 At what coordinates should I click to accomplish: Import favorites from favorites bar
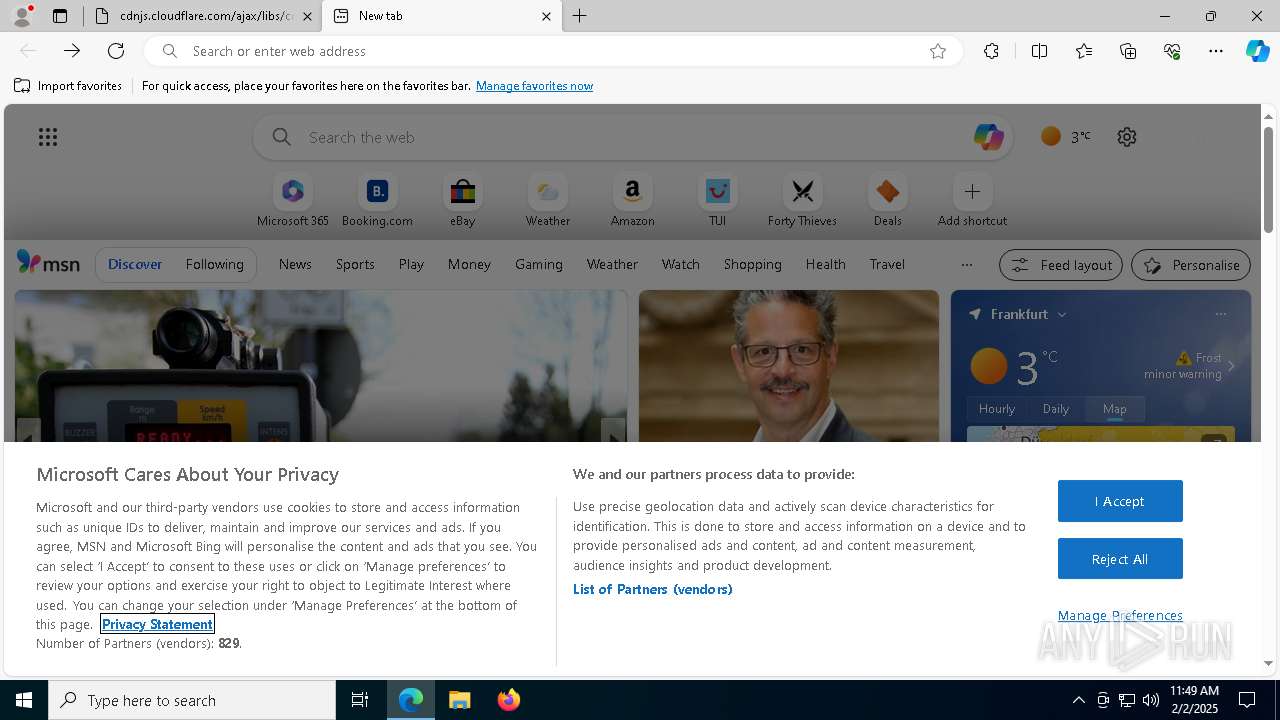[68, 86]
